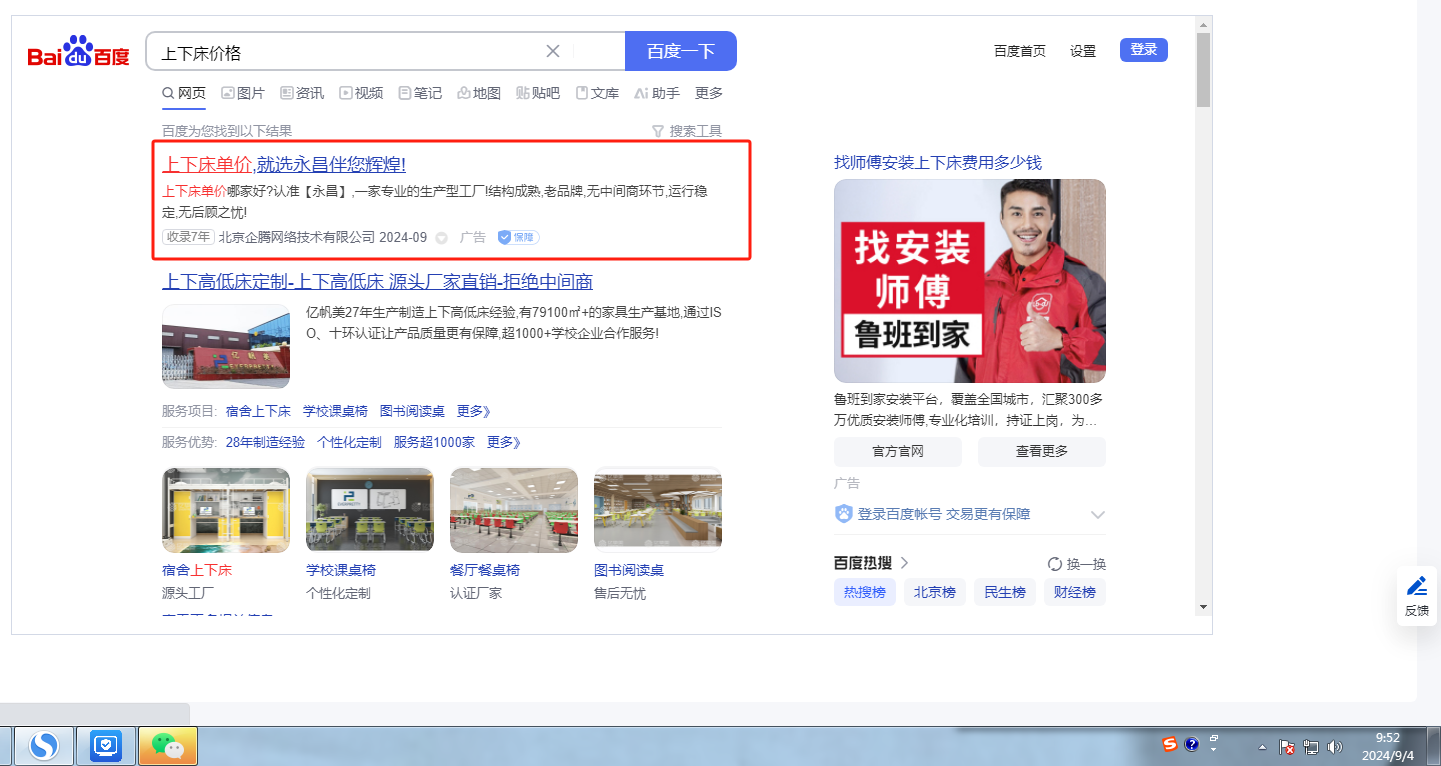Open the 餐厅餐桌椅 canteen thumbnail
This screenshot has width=1441, height=766.
[514, 510]
